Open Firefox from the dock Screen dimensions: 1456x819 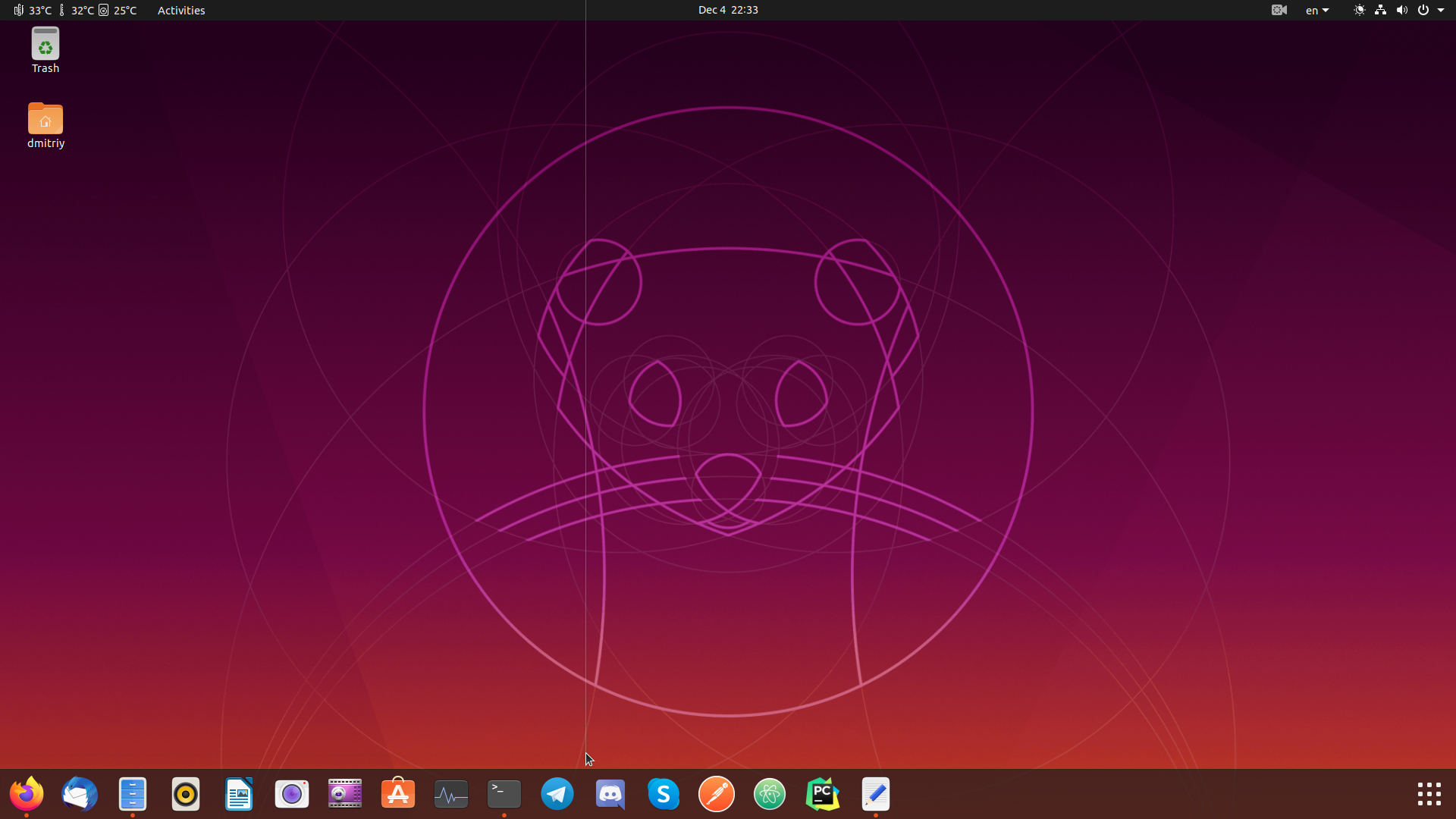[x=27, y=794]
